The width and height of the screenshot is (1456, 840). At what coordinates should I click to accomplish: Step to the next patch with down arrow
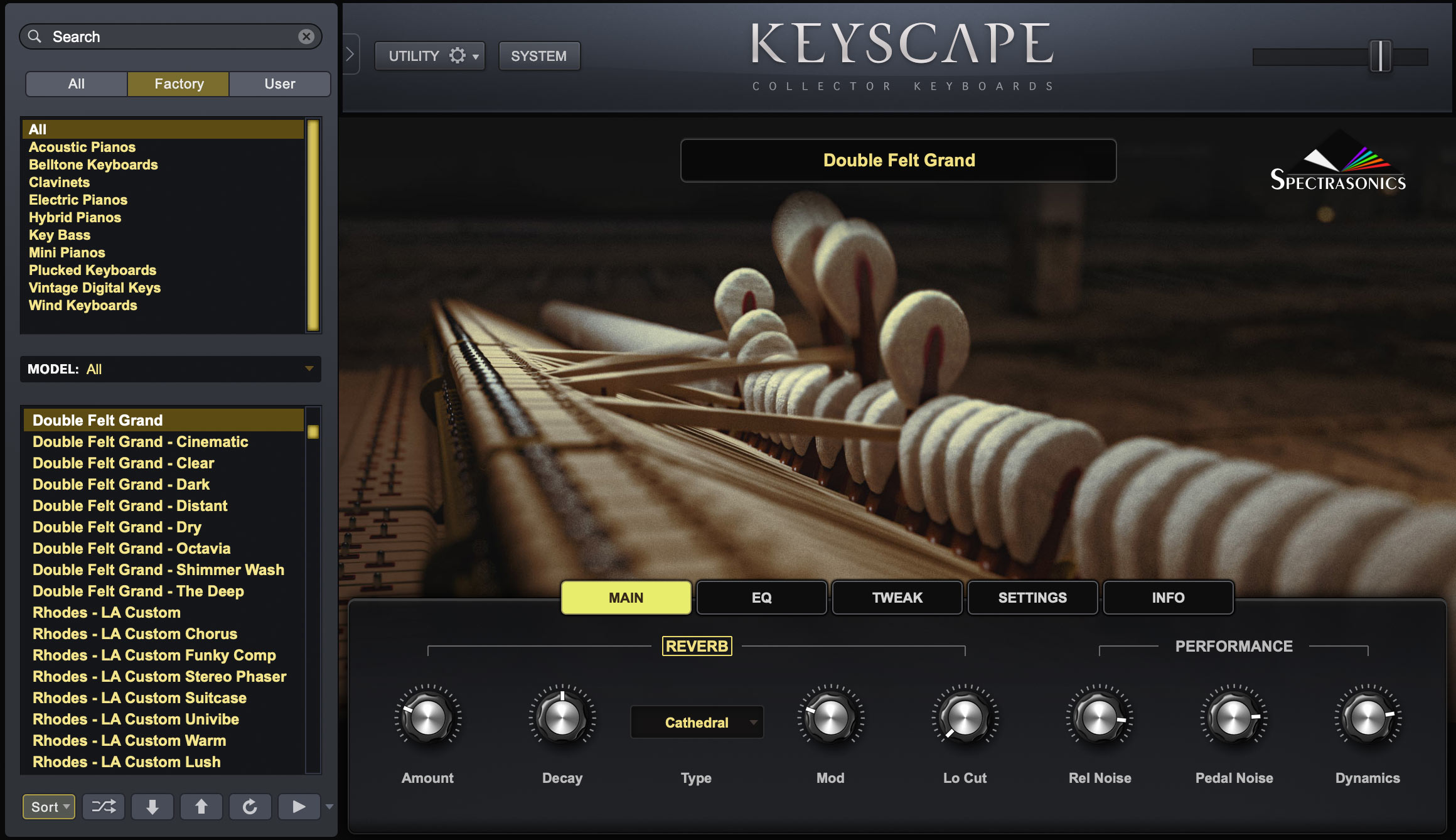152,807
